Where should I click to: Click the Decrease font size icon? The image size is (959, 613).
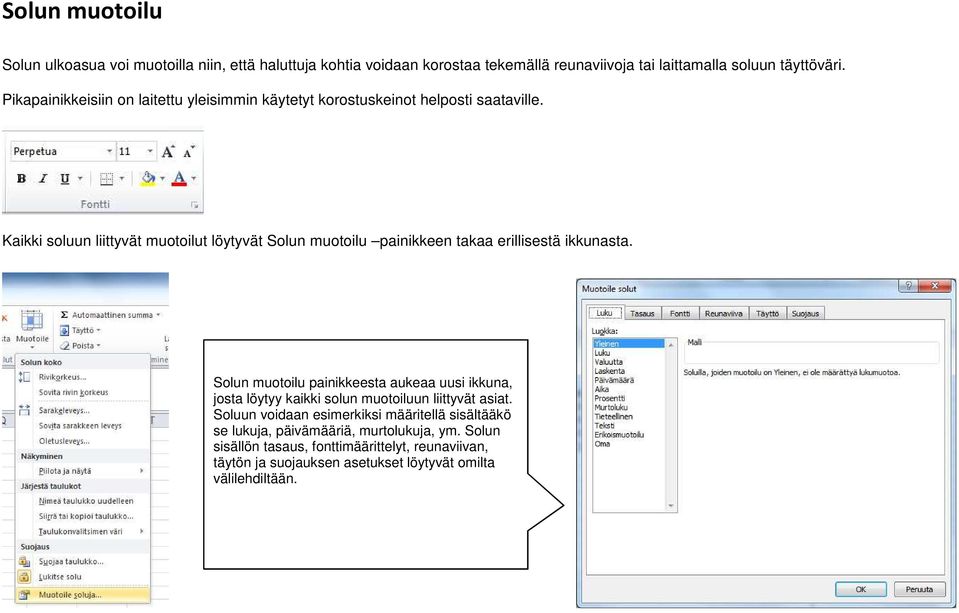point(189,152)
